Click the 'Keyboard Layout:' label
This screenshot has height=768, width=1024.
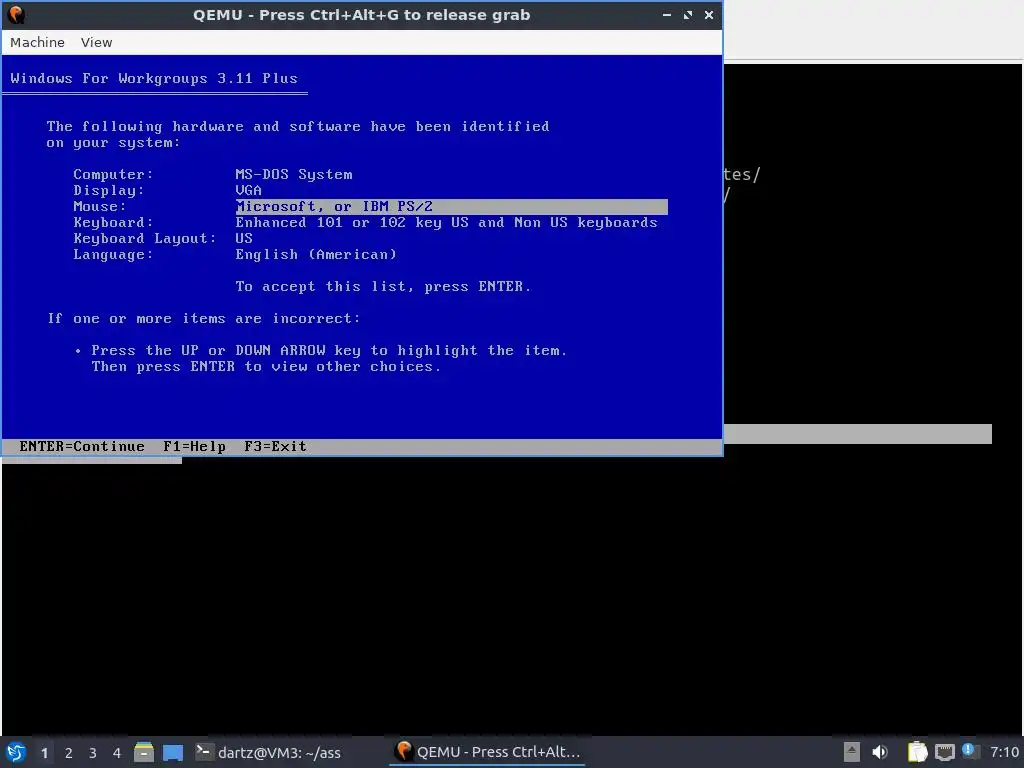tap(144, 238)
